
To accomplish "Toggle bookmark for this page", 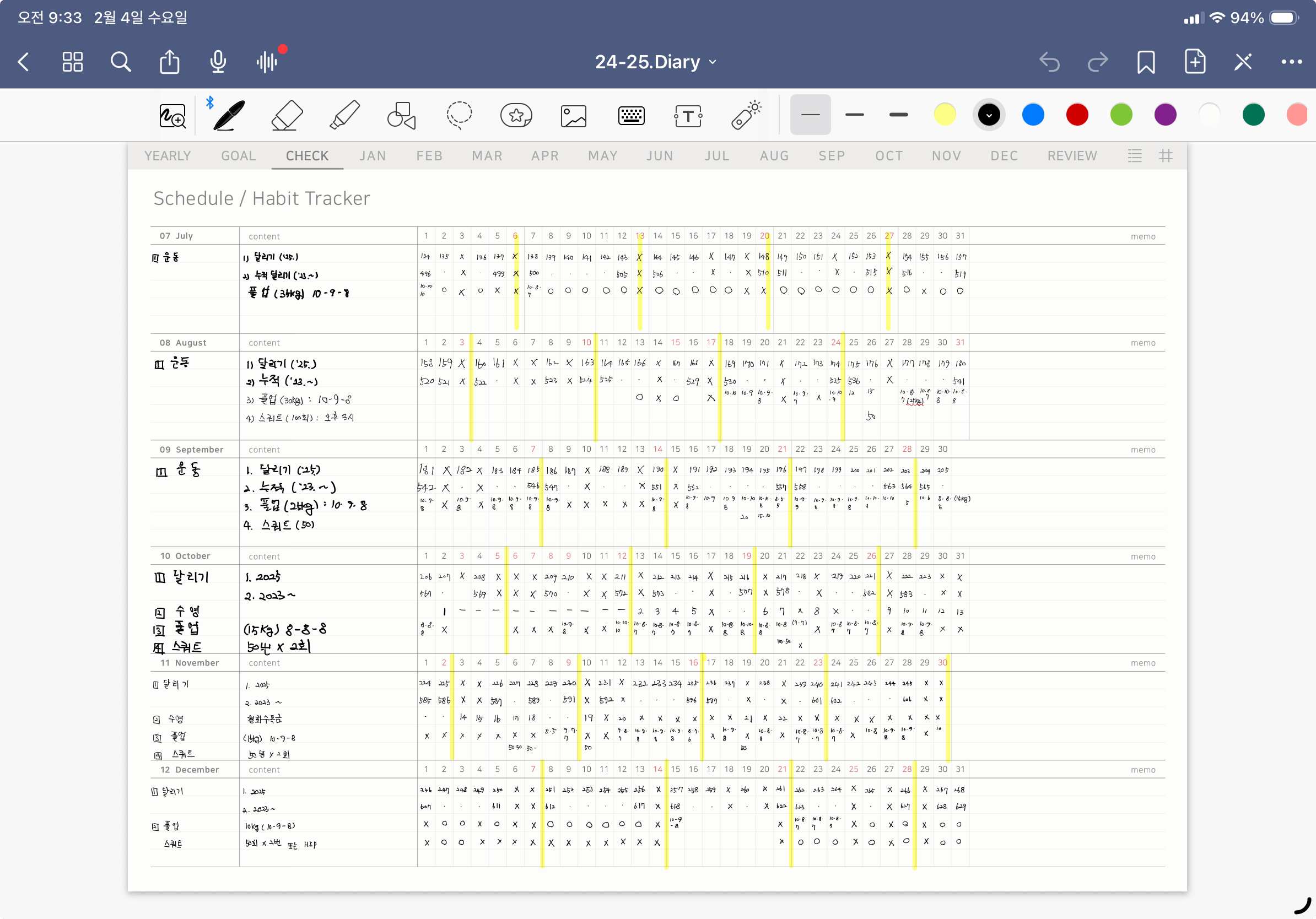I will tap(1146, 61).
